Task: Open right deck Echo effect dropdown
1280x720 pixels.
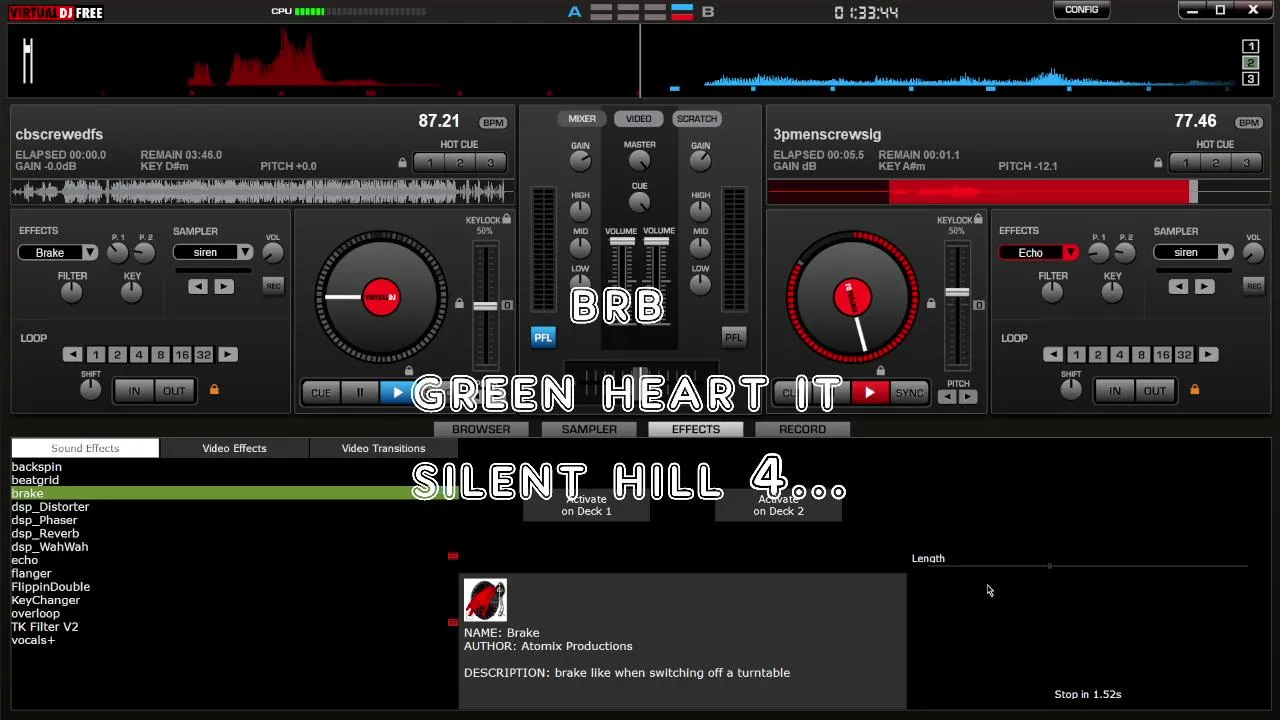Action: [1070, 253]
